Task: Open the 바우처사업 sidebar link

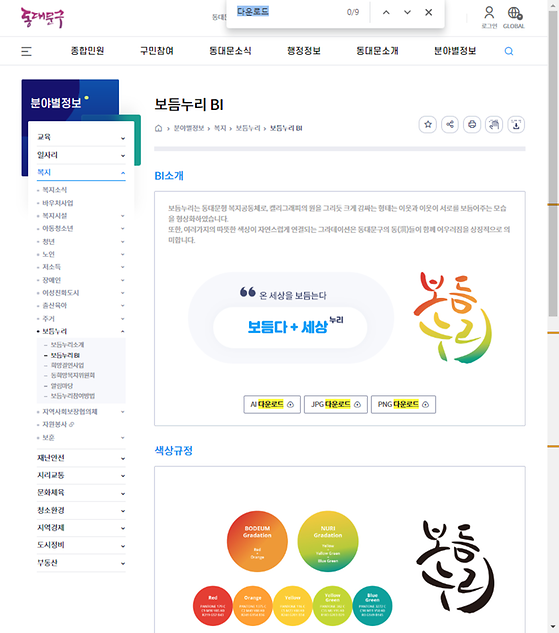Action: (x=58, y=203)
